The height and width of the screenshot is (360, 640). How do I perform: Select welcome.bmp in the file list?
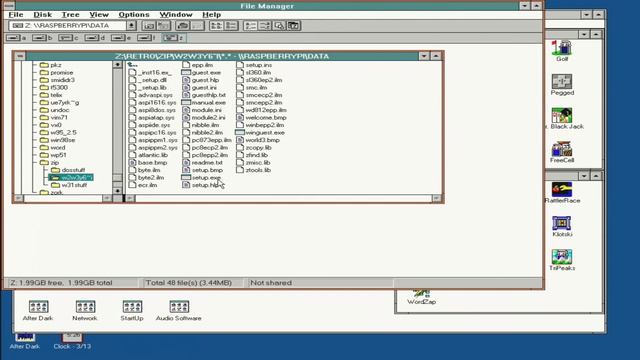261,118
